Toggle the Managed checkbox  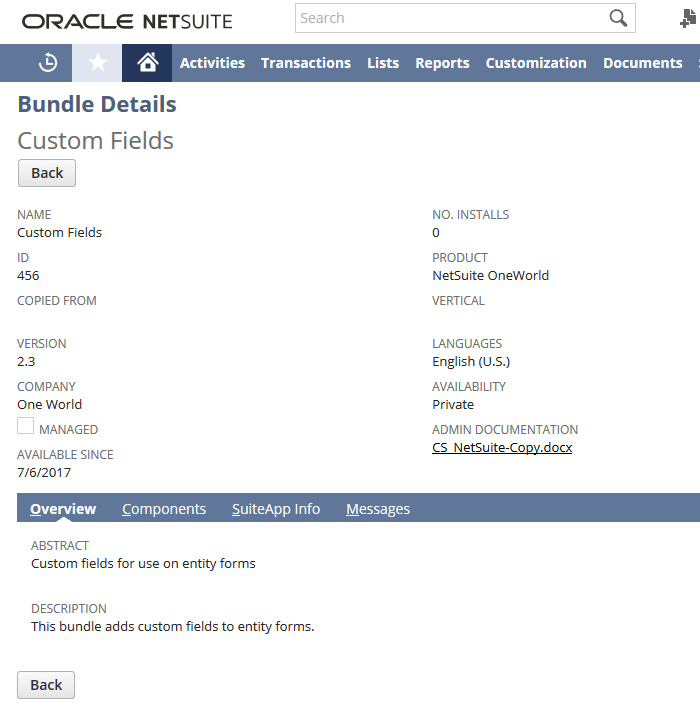(x=25, y=426)
